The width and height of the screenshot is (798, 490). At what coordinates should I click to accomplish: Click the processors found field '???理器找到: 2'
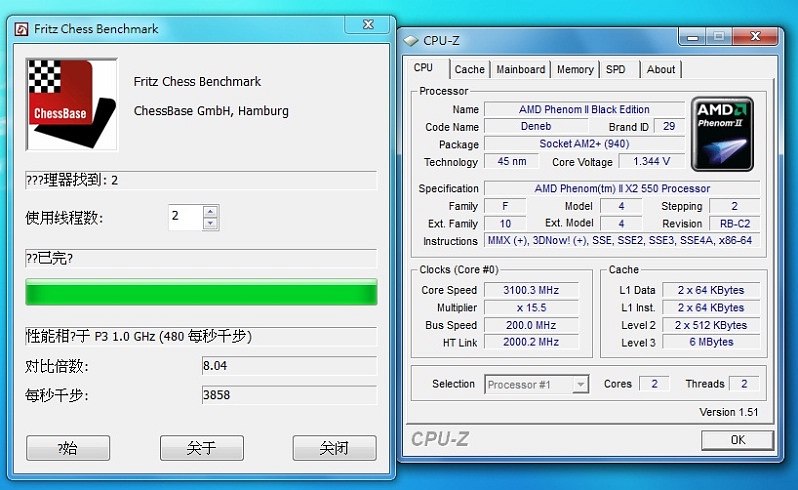201,180
